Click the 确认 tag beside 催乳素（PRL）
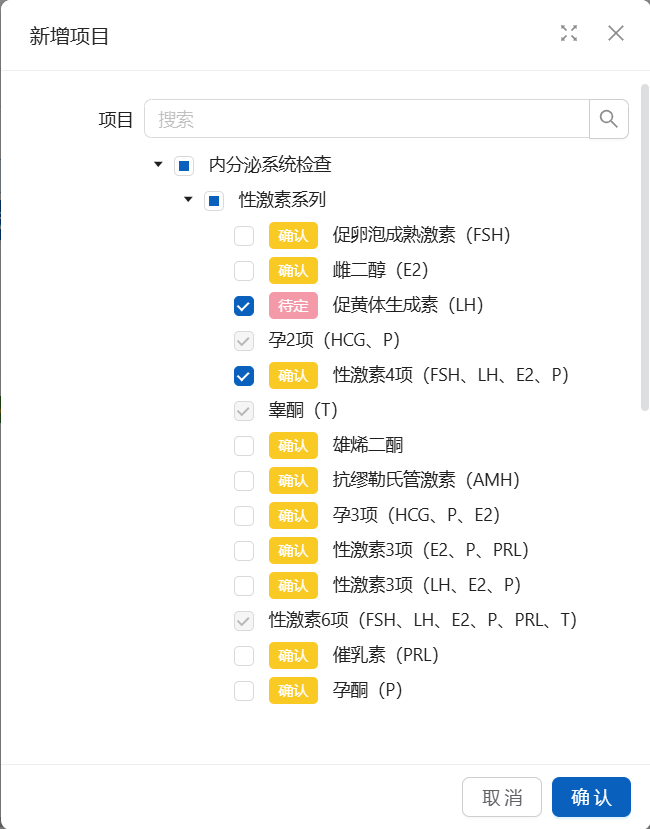Screen dimensions: 650x829 click(293, 656)
